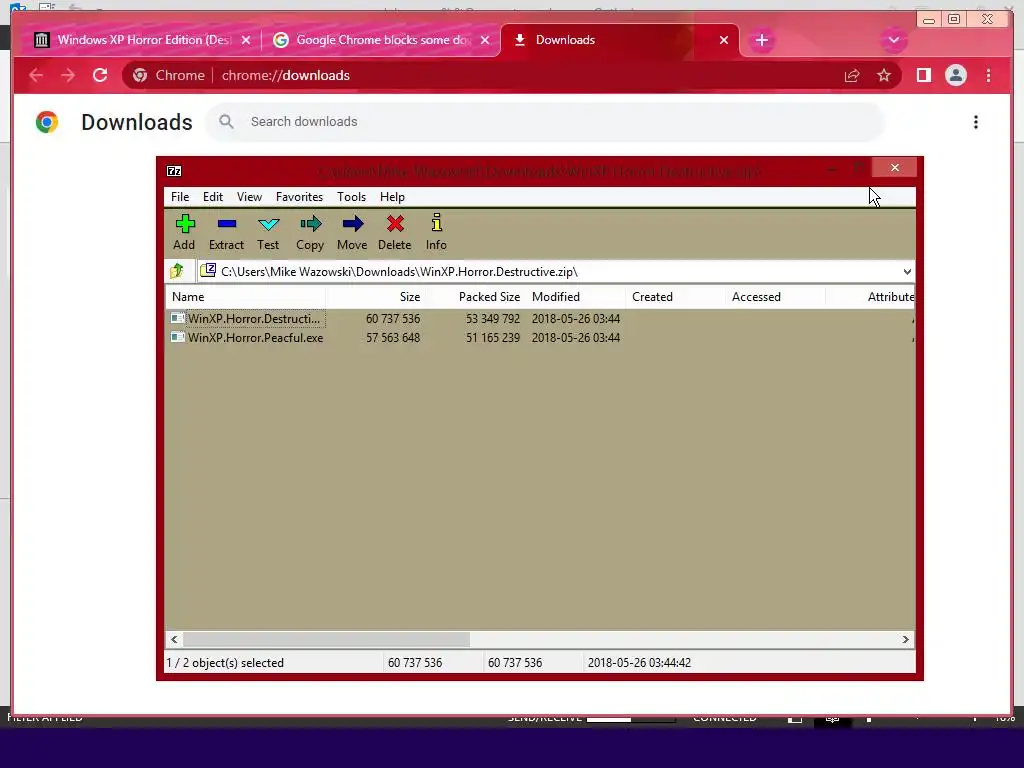The width and height of the screenshot is (1024, 768).
Task: Close the Google Chrome blocks some downloads tab
Action: (485, 40)
